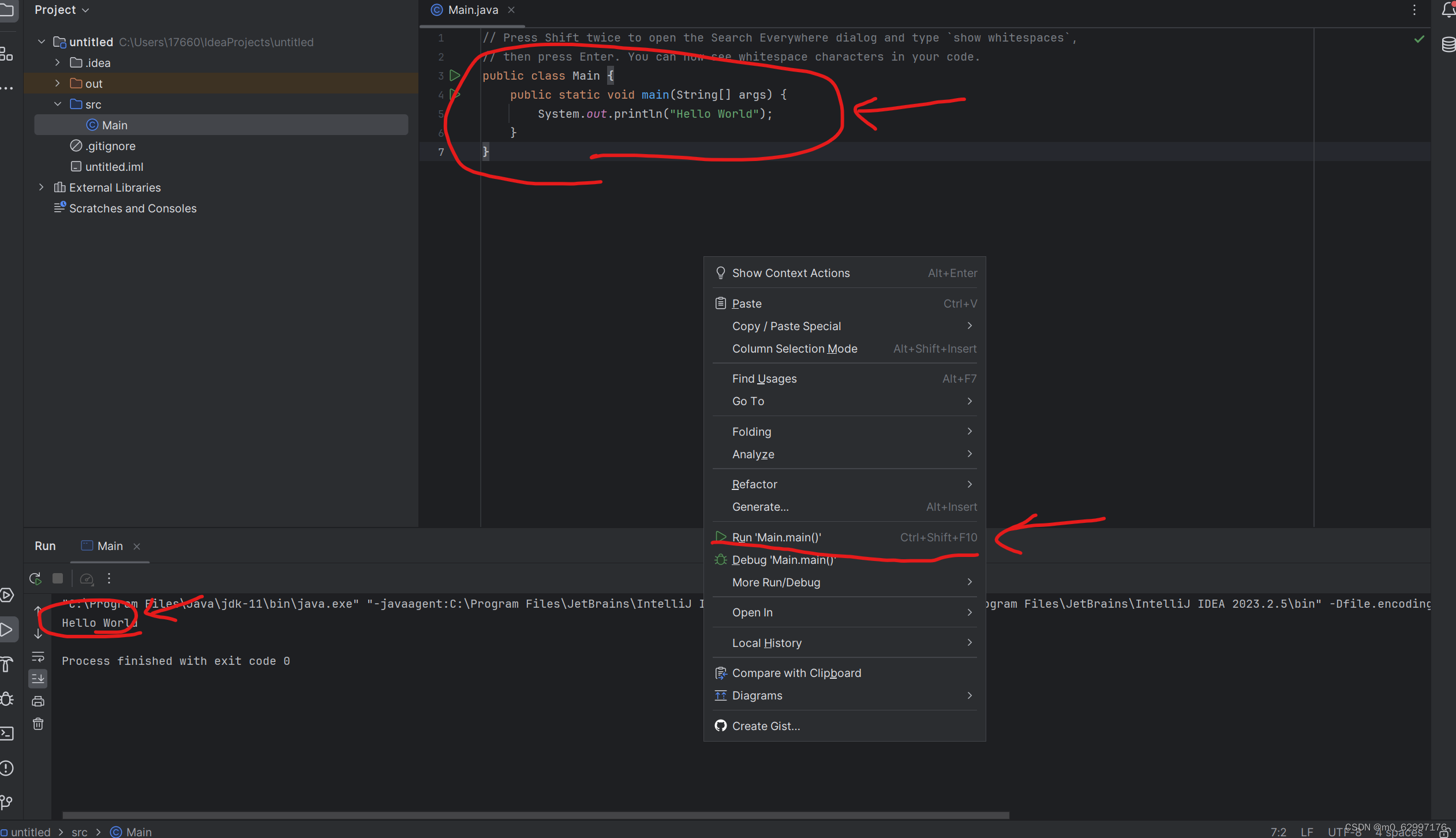The height and width of the screenshot is (838, 1456).
Task: Enable Column Selection Mode
Action: 794,349
